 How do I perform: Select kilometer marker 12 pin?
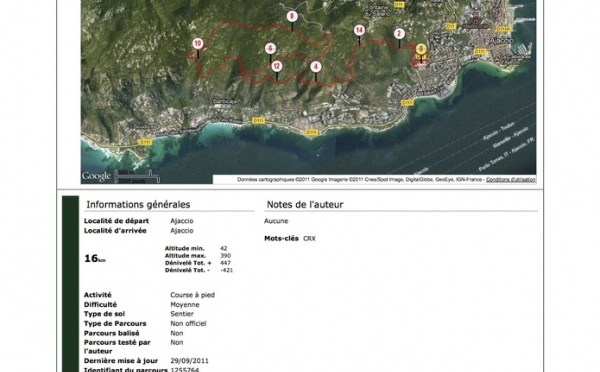277,66
